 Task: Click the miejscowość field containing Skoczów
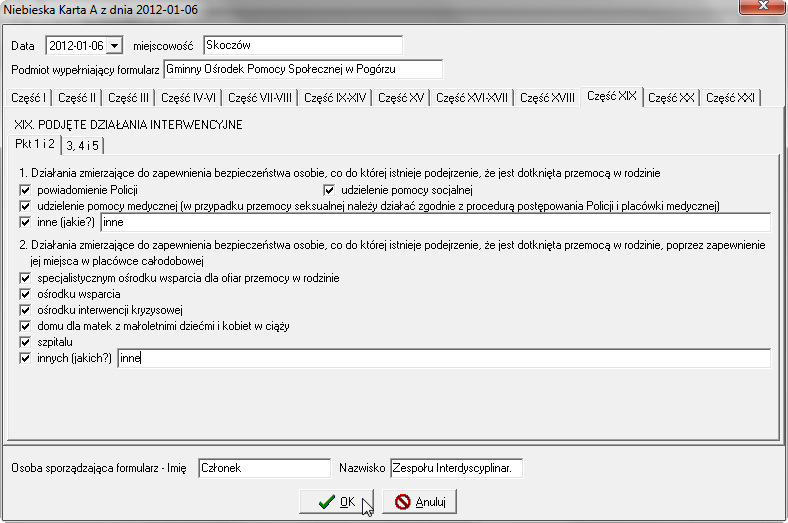point(303,45)
